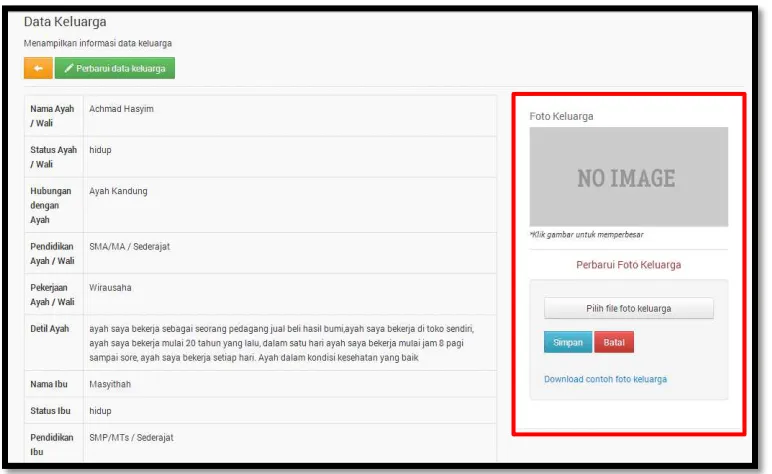Click the Status Ayah / Wali label
Viewport: 772px width, 474px height.
[53, 157]
